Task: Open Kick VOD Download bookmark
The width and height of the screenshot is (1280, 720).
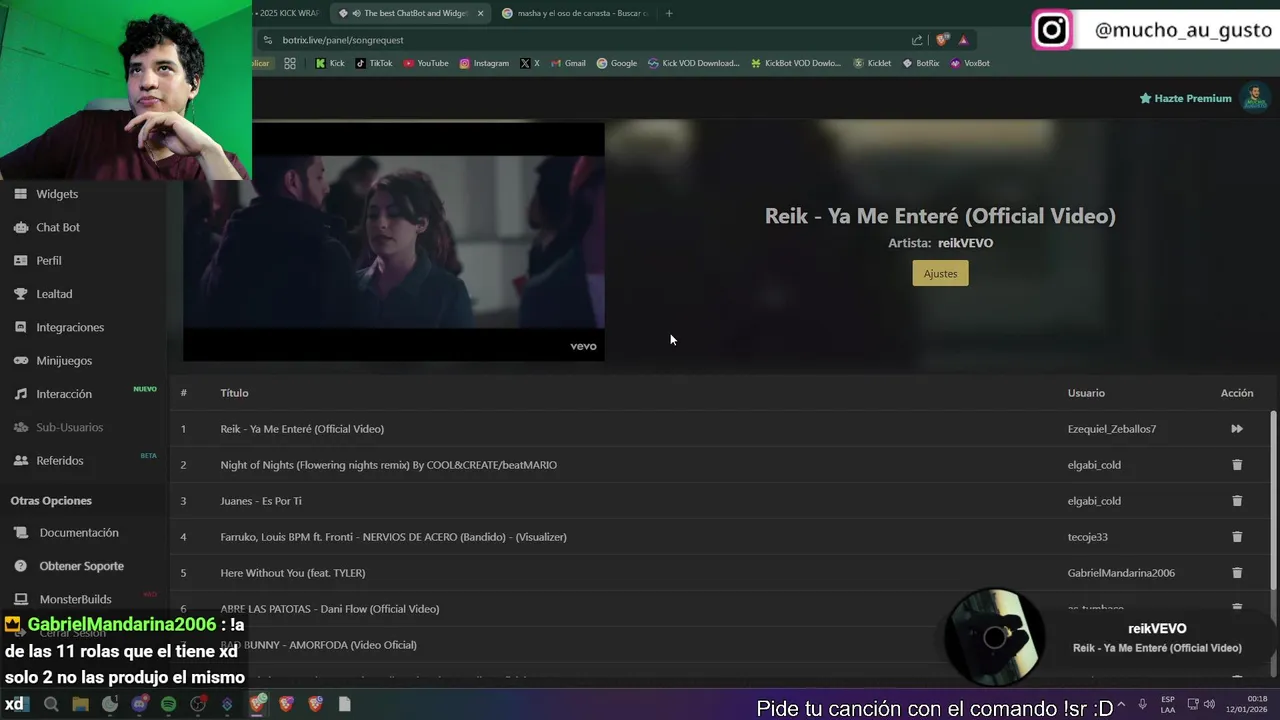Action: pos(694,63)
